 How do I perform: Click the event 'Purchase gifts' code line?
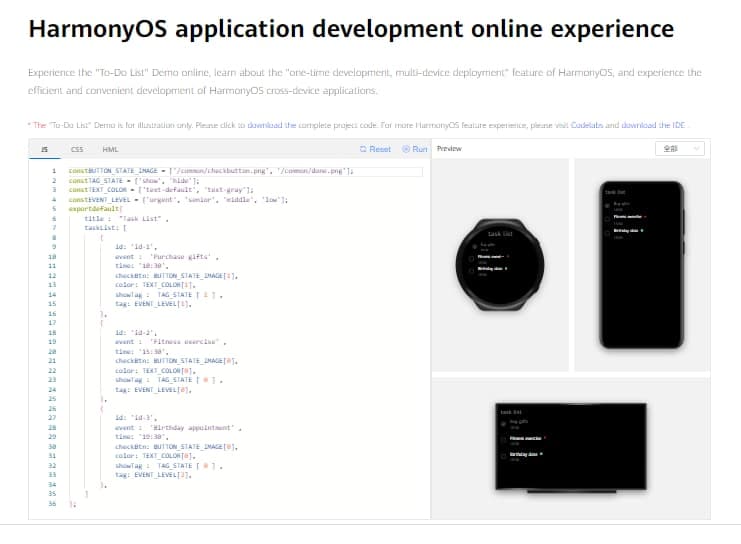click(x=167, y=257)
